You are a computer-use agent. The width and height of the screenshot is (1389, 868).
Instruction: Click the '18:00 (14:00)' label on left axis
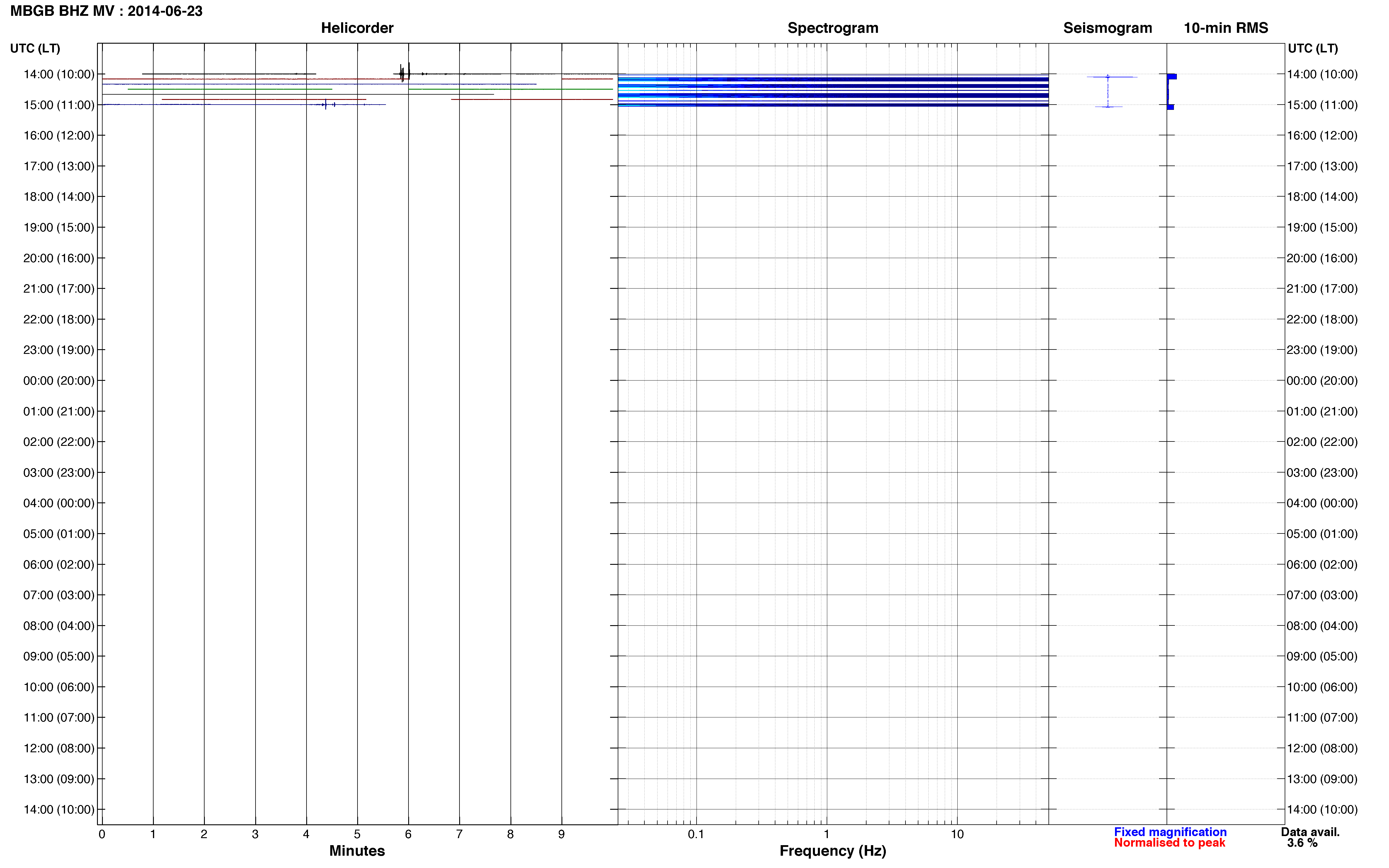(59, 197)
